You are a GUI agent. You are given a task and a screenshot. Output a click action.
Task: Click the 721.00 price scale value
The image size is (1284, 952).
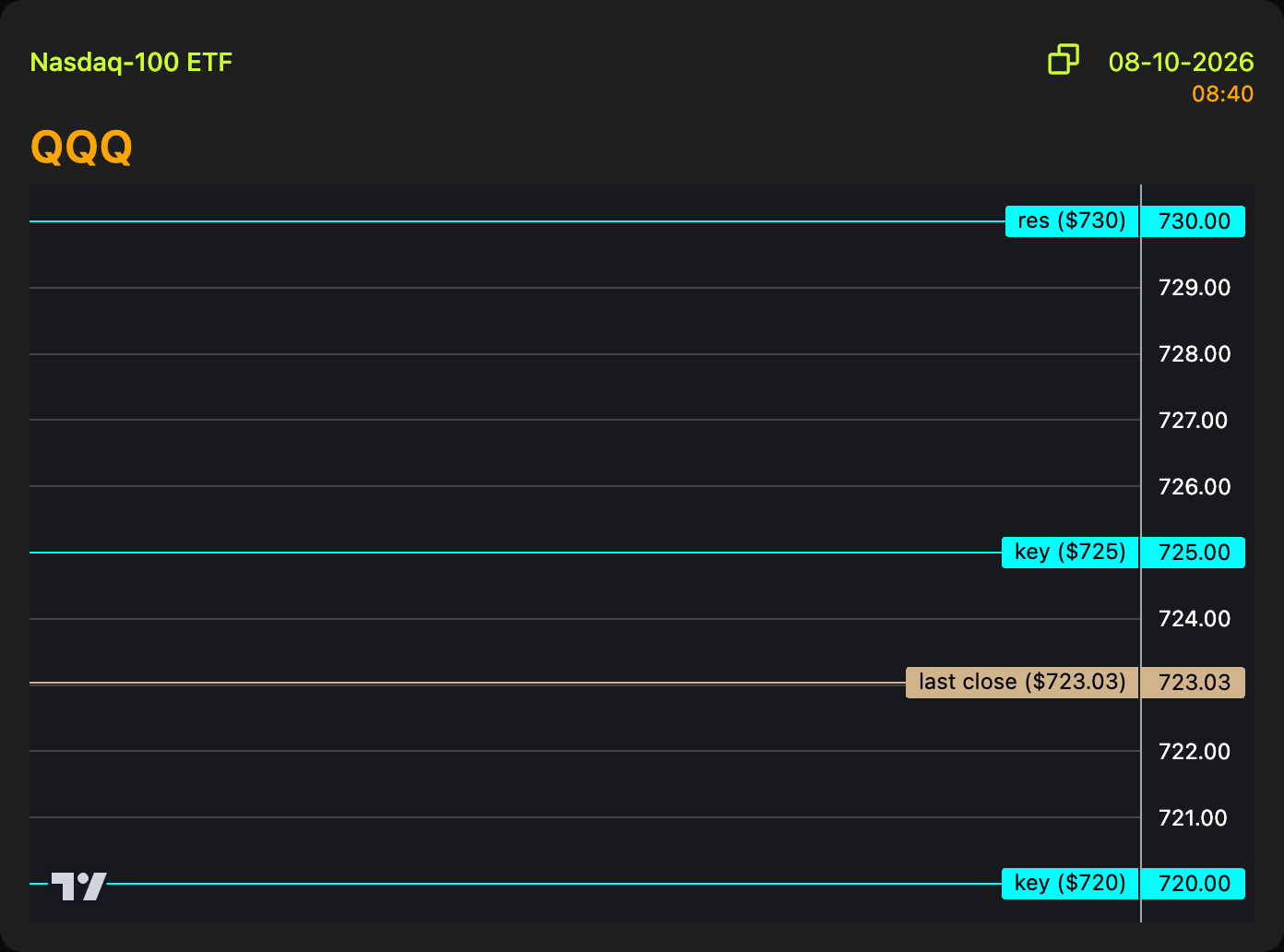[1193, 818]
